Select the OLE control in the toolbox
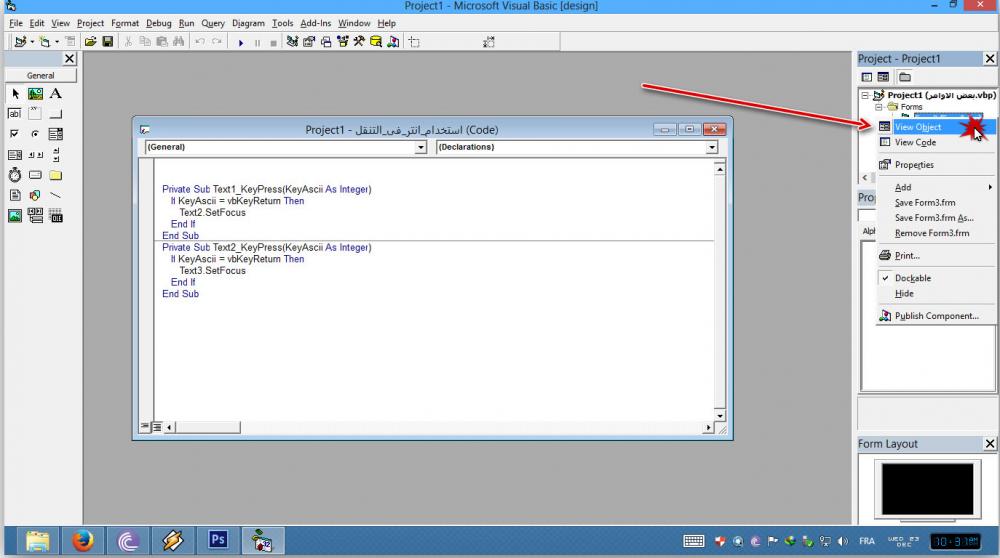This screenshot has height=558, width=1000. pos(55,216)
